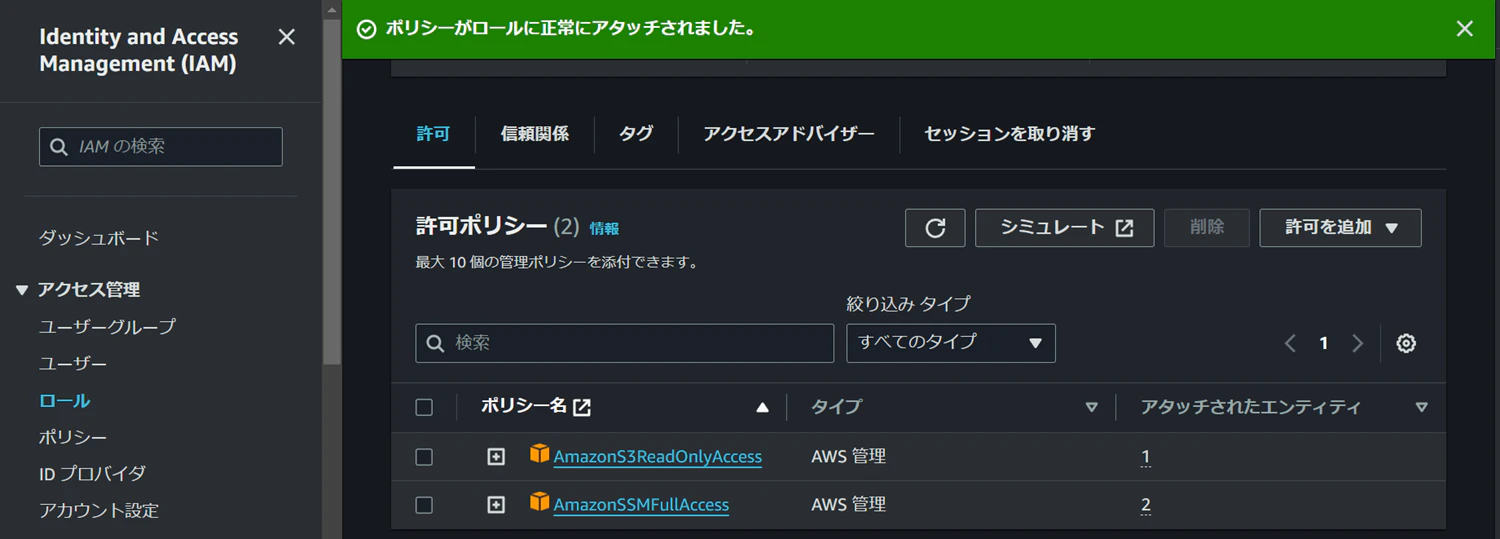
Task: Click the sidebar vertical scrollbar
Action: tap(332, 190)
